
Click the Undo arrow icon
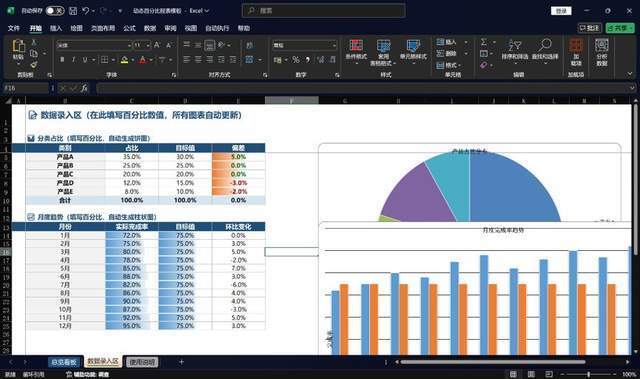(x=86, y=11)
